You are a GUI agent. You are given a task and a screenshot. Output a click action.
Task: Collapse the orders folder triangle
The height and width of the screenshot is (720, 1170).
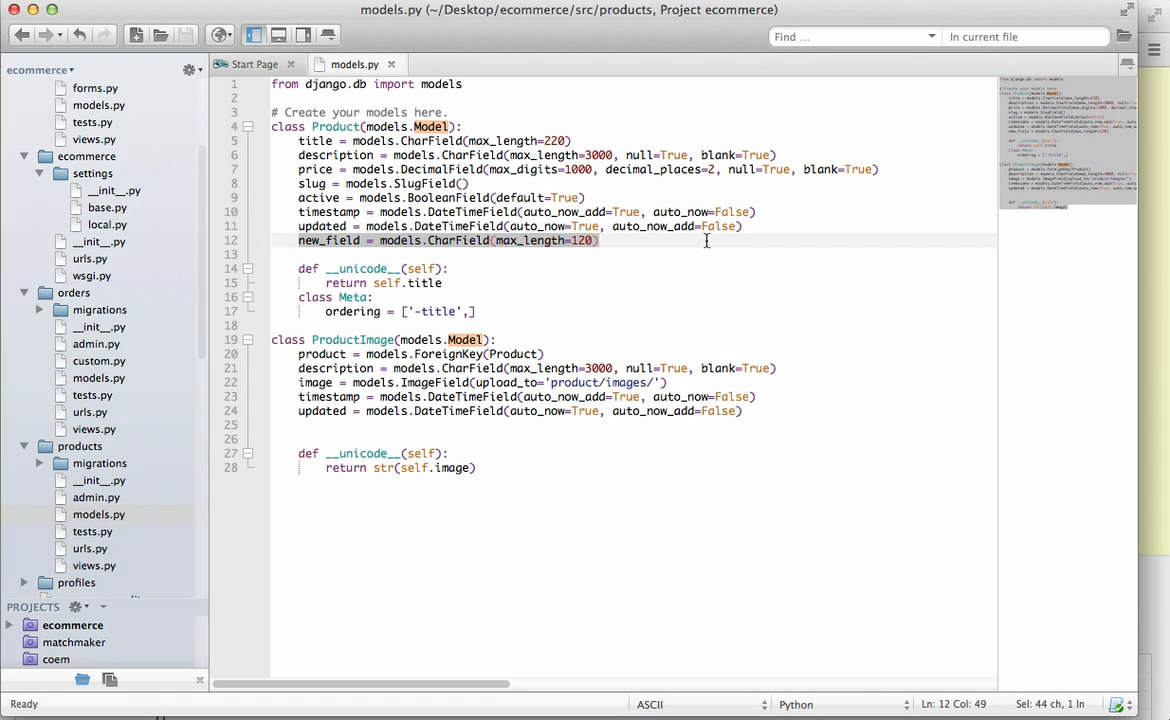24,292
